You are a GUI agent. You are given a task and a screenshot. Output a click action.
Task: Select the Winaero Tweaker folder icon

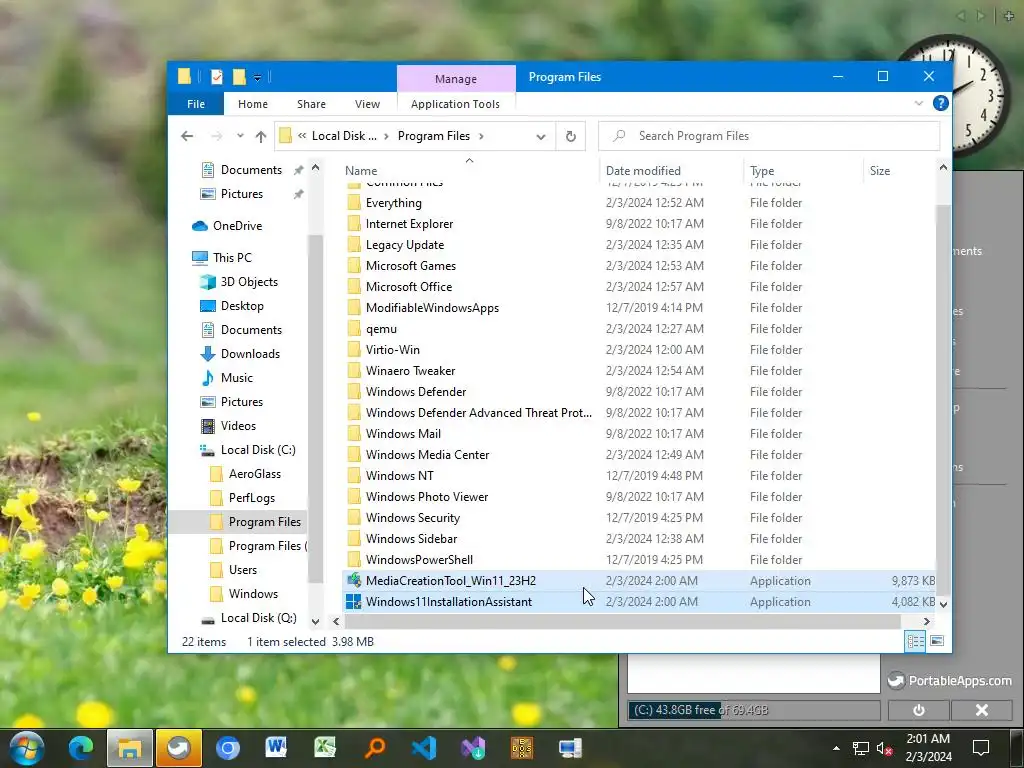click(x=354, y=370)
